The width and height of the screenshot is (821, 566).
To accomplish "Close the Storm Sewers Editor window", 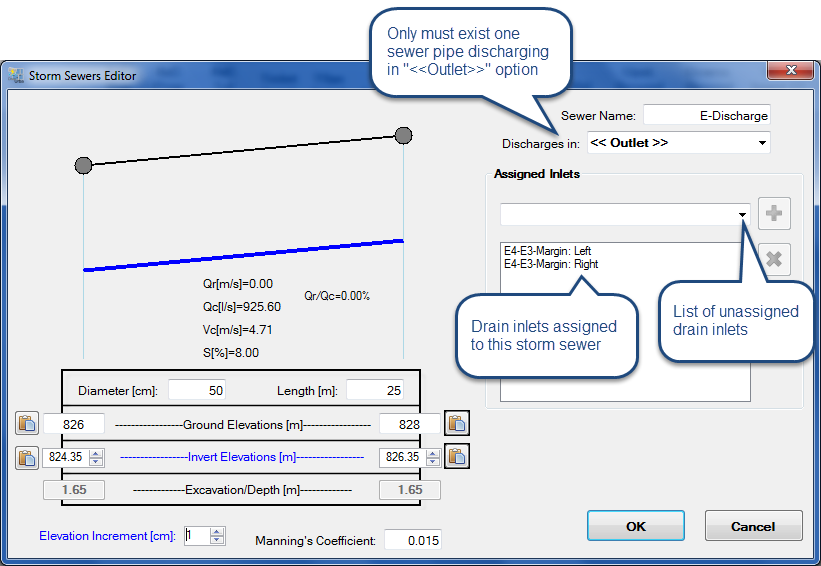I will (x=786, y=71).
